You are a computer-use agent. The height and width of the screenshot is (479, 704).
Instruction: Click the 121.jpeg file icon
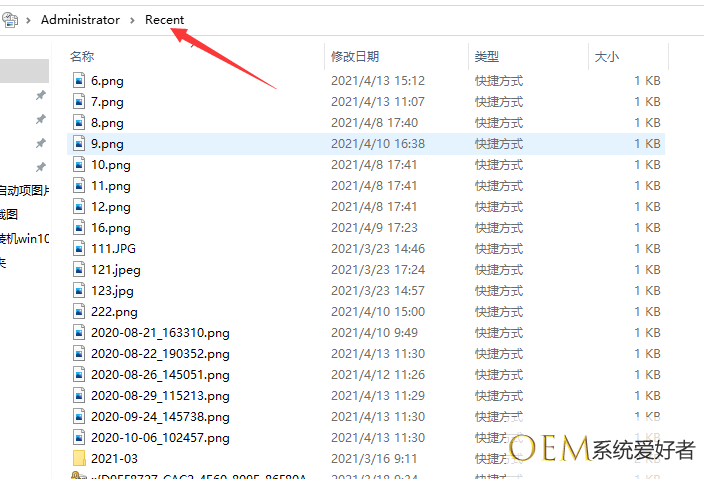(80, 270)
